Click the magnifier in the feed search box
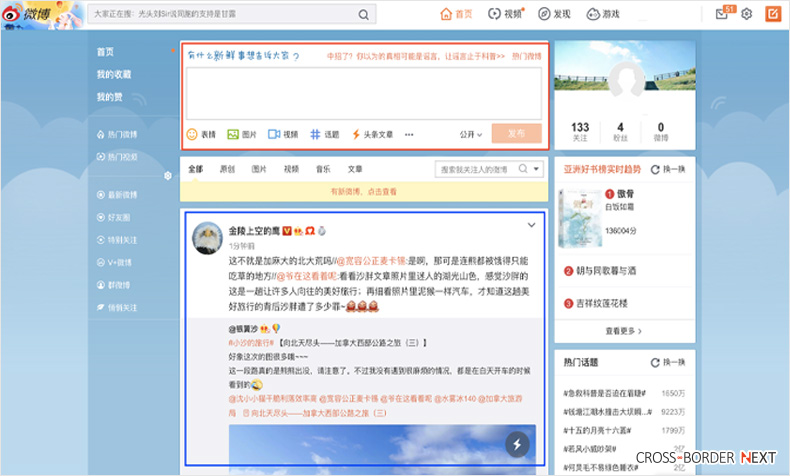This screenshot has width=790, height=476. tap(523, 169)
